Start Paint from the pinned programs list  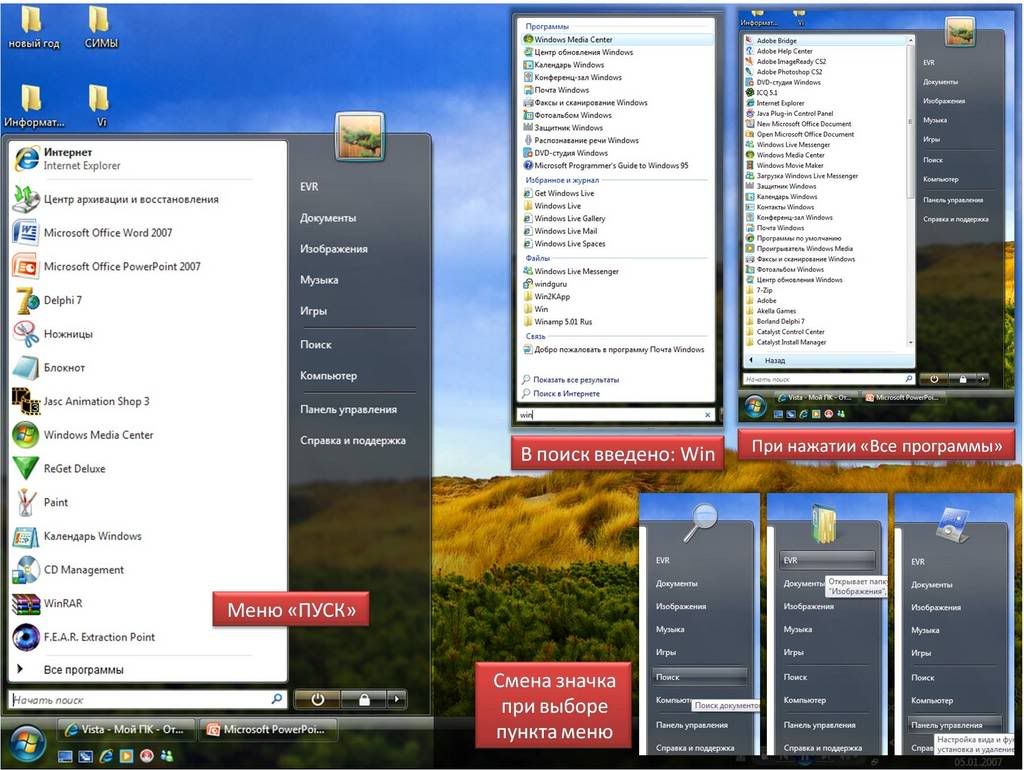point(56,503)
